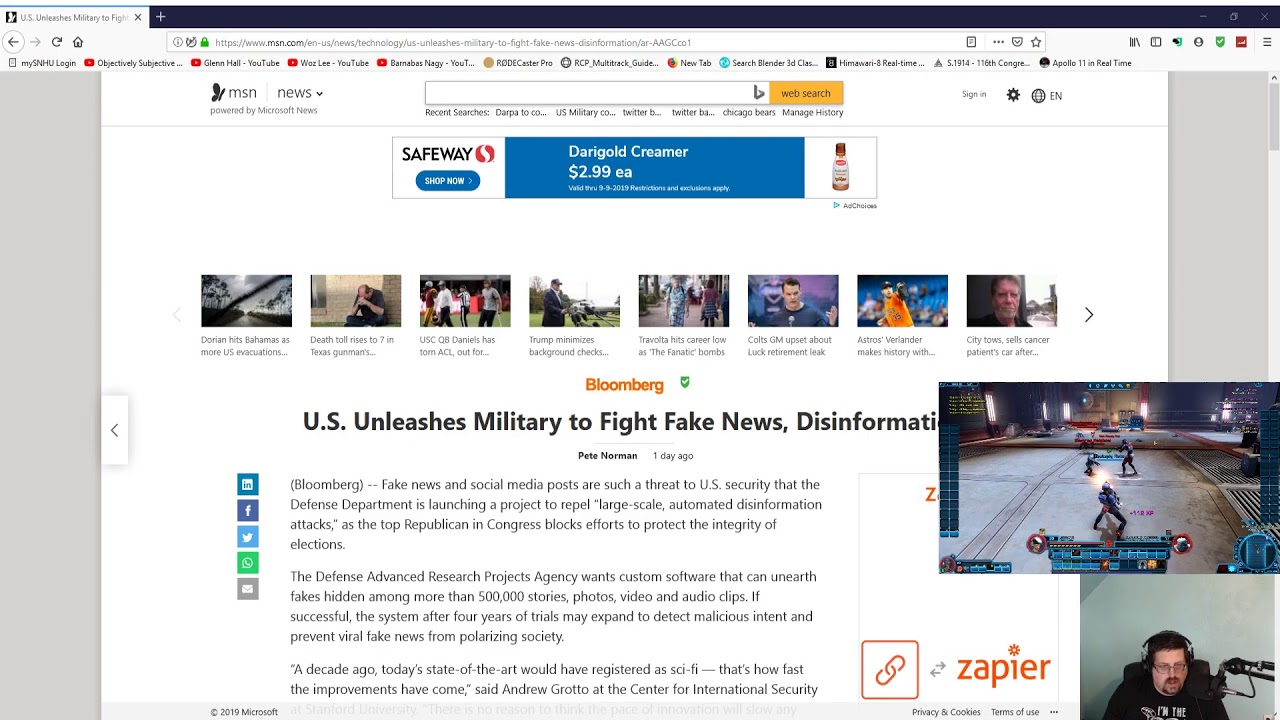Select recent search chicago bears
The image size is (1280, 720).
coord(749,112)
